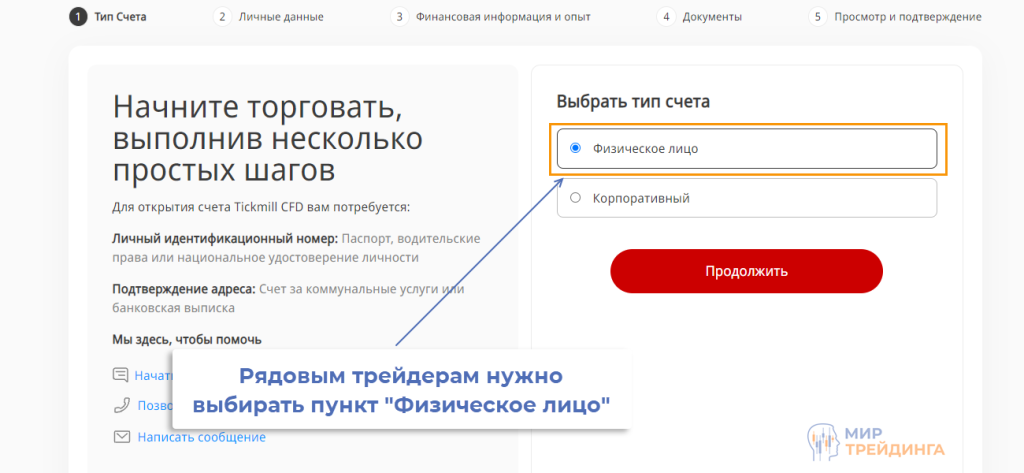Open the "Написать сообщение" link
The height and width of the screenshot is (473, 1024).
(201, 437)
